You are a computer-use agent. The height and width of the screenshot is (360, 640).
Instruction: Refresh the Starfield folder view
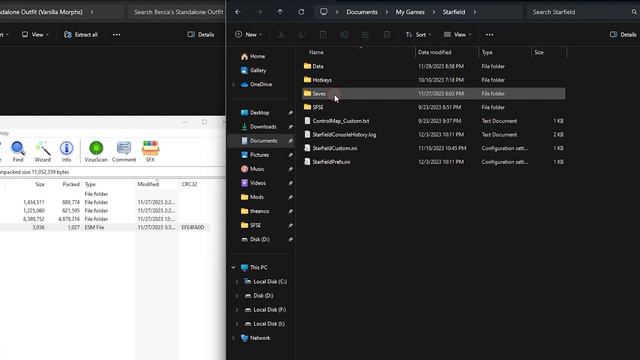[x=301, y=12]
